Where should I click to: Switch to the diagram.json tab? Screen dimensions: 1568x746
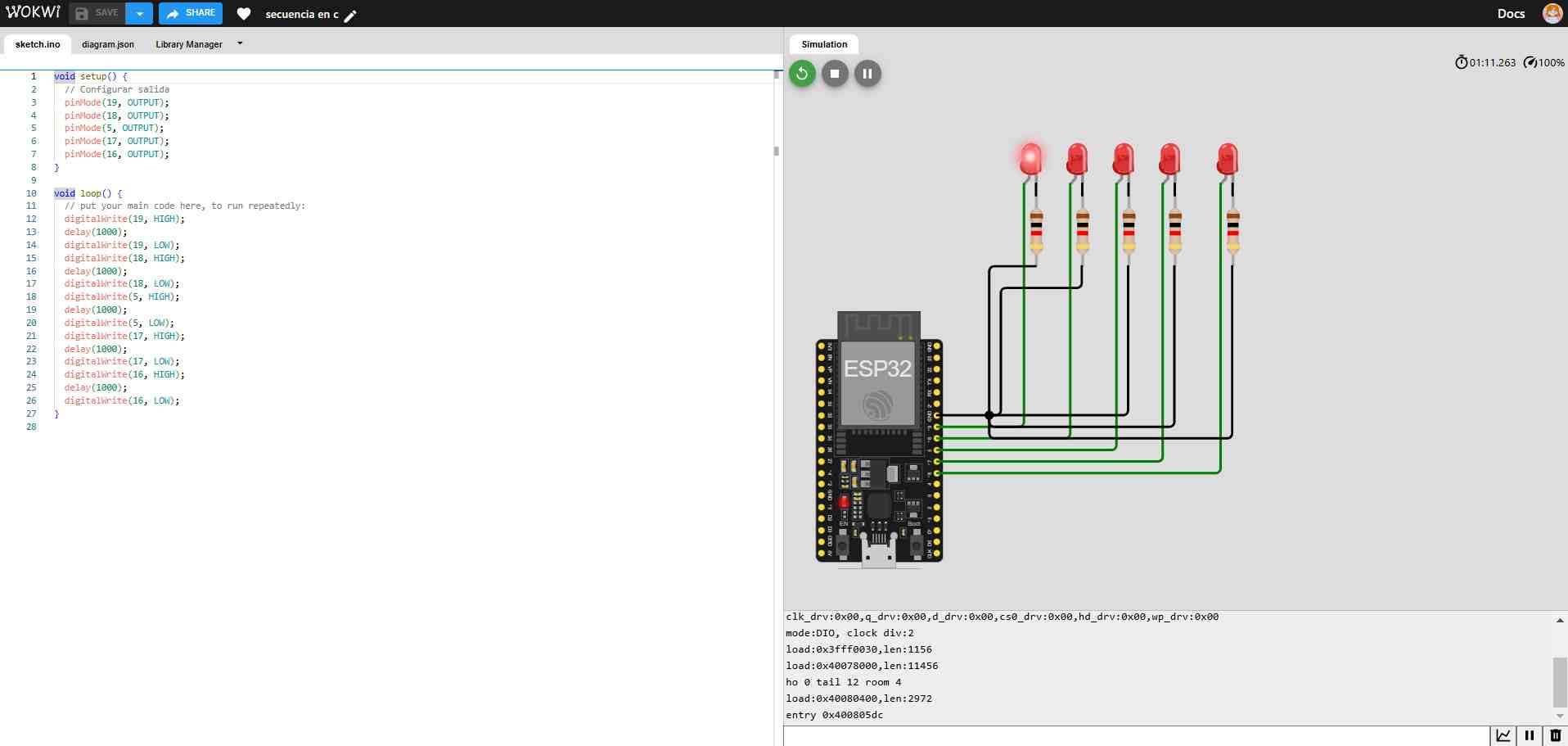click(108, 44)
